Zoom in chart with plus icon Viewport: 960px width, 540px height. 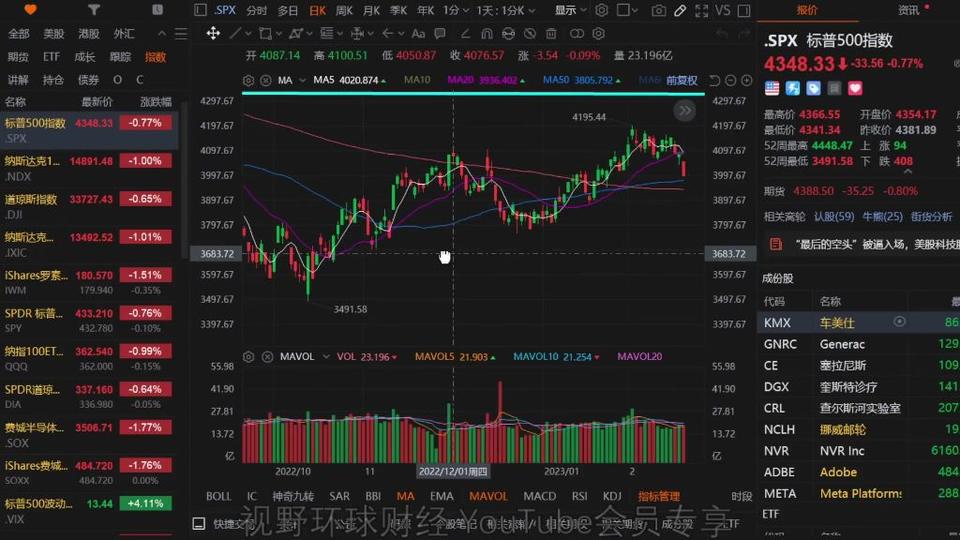[746, 80]
